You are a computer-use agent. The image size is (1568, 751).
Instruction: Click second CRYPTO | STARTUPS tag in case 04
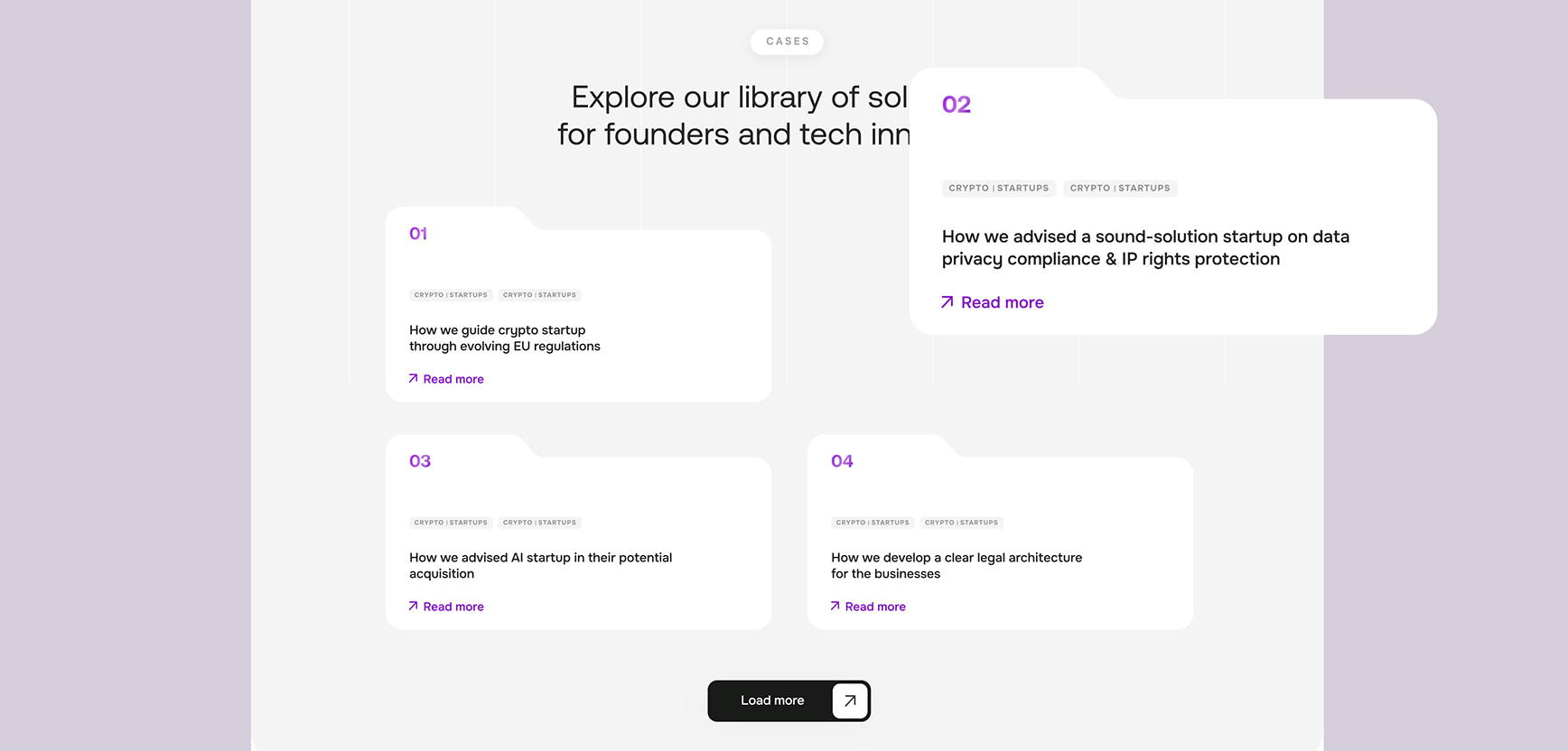coord(961,523)
